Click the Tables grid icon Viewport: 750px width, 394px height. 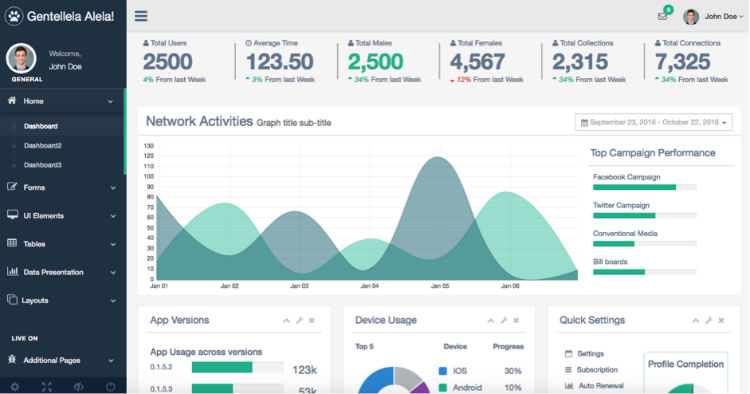tap(12, 243)
